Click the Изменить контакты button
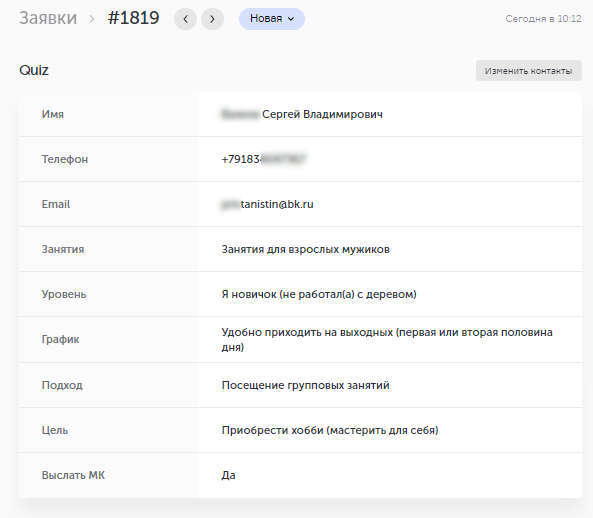 pyautogui.click(x=528, y=71)
